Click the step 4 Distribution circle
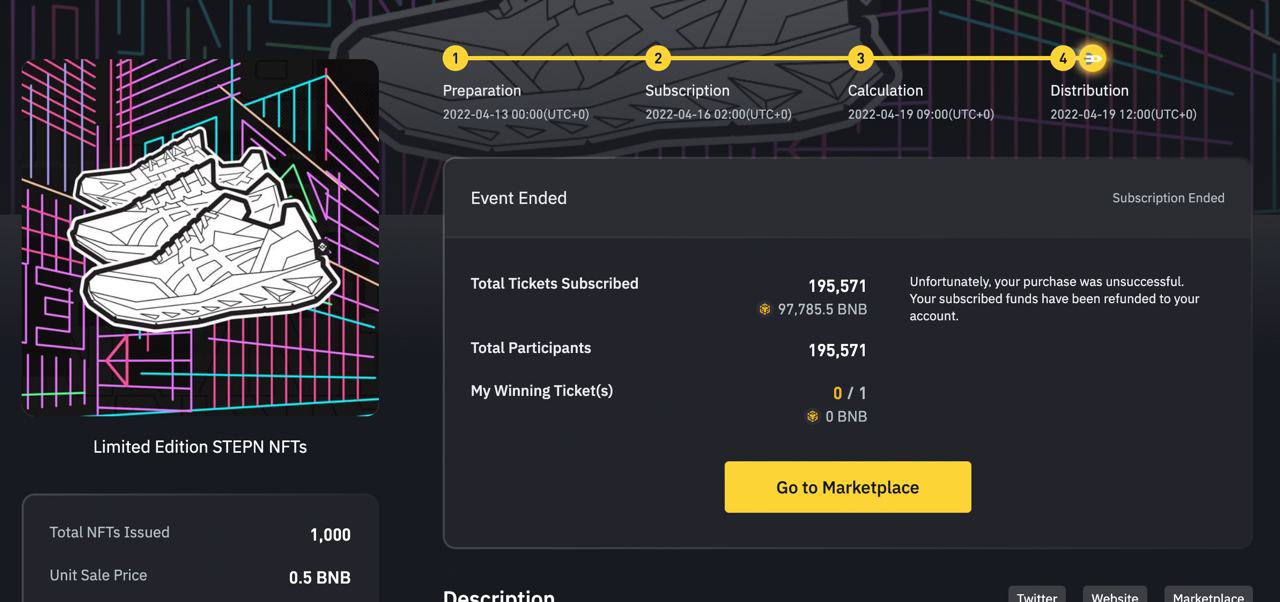Screen dimensions: 1280x602 [1062, 58]
